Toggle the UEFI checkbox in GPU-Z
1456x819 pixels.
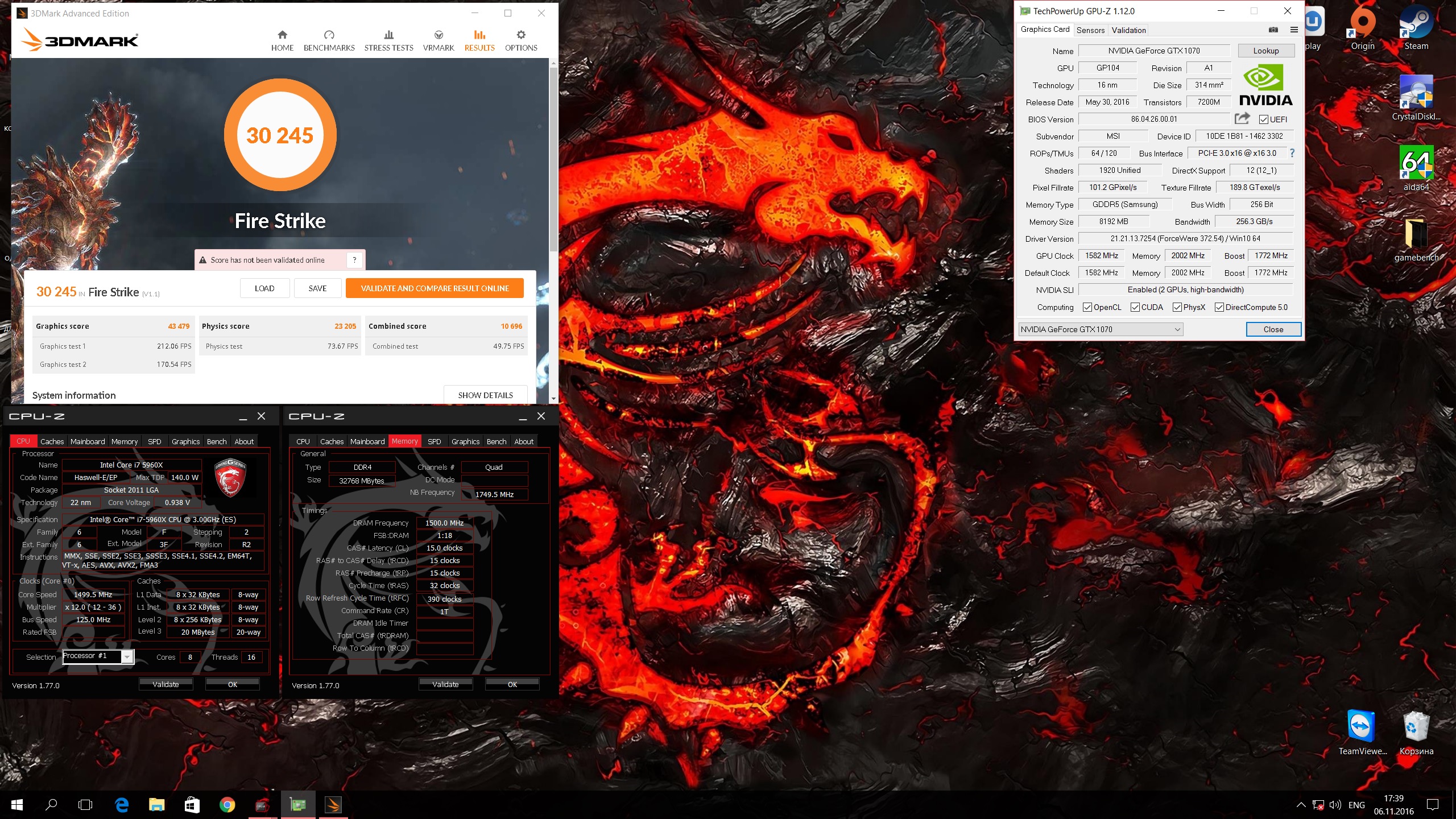click(x=1264, y=119)
